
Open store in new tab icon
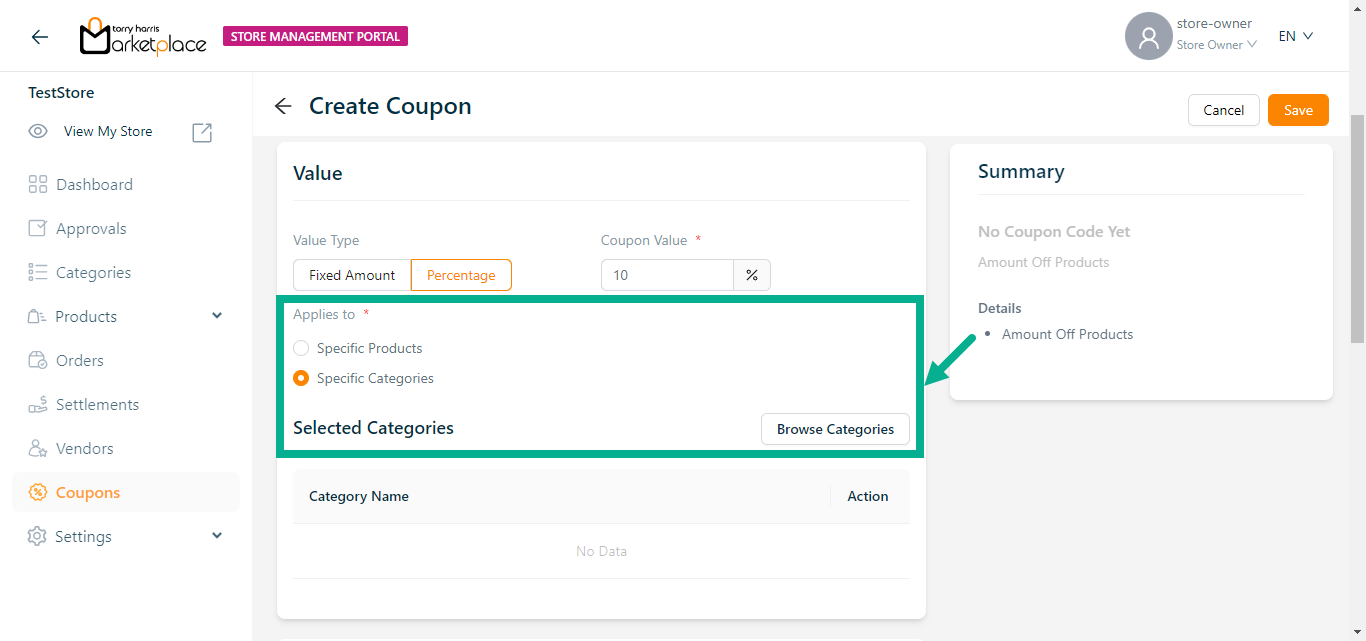(x=202, y=132)
